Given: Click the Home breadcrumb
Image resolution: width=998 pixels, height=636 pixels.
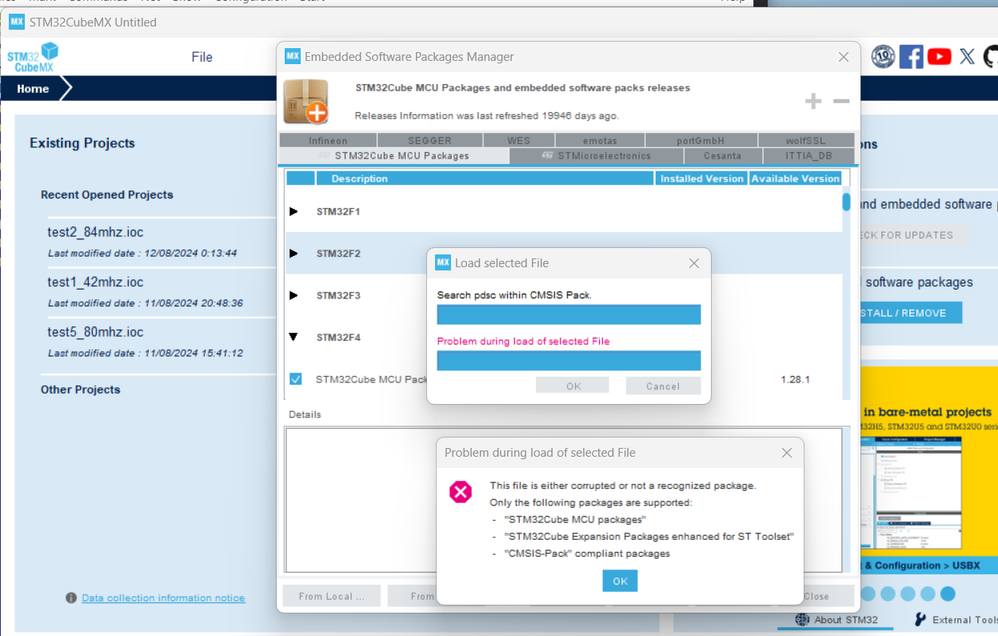Looking at the screenshot, I should click(33, 88).
